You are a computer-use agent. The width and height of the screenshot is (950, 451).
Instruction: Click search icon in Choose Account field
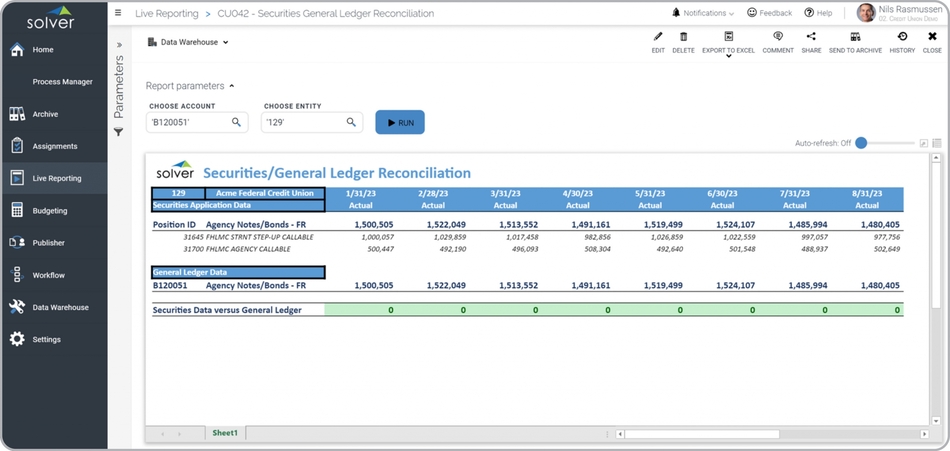(237, 122)
